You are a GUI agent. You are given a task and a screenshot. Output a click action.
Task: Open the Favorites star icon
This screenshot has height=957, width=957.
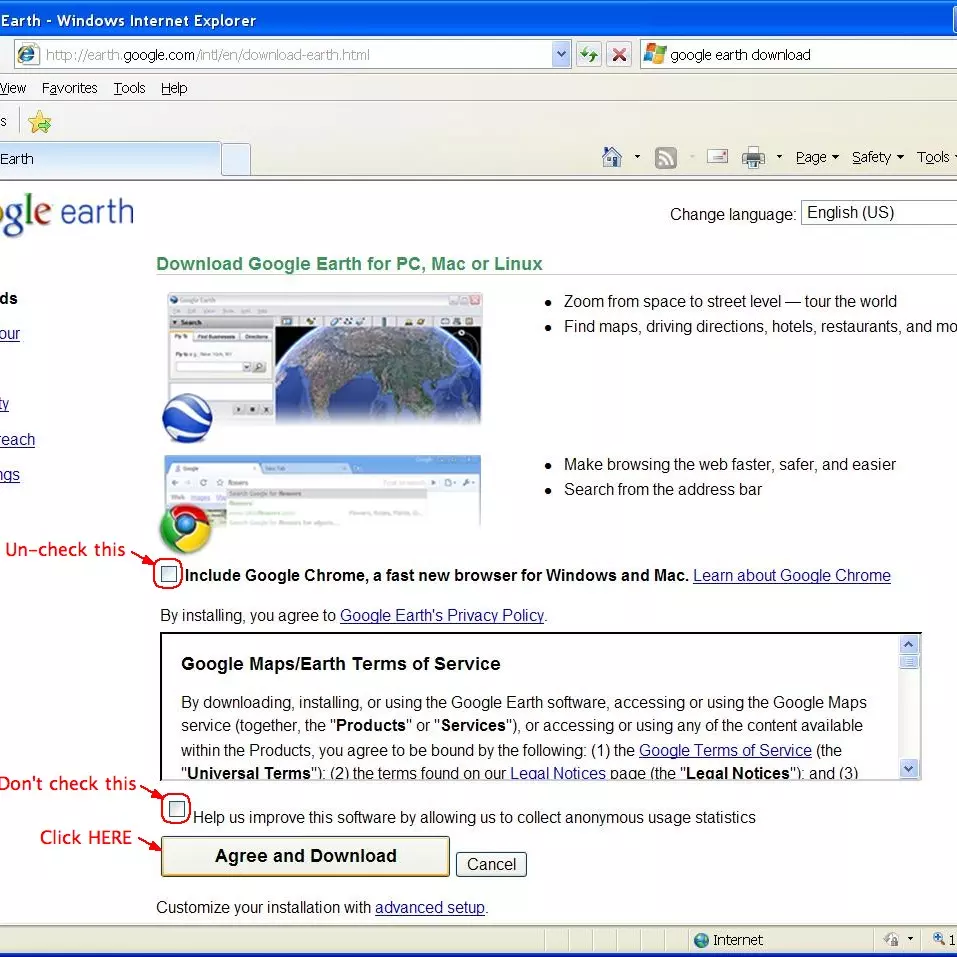[39, 122]
